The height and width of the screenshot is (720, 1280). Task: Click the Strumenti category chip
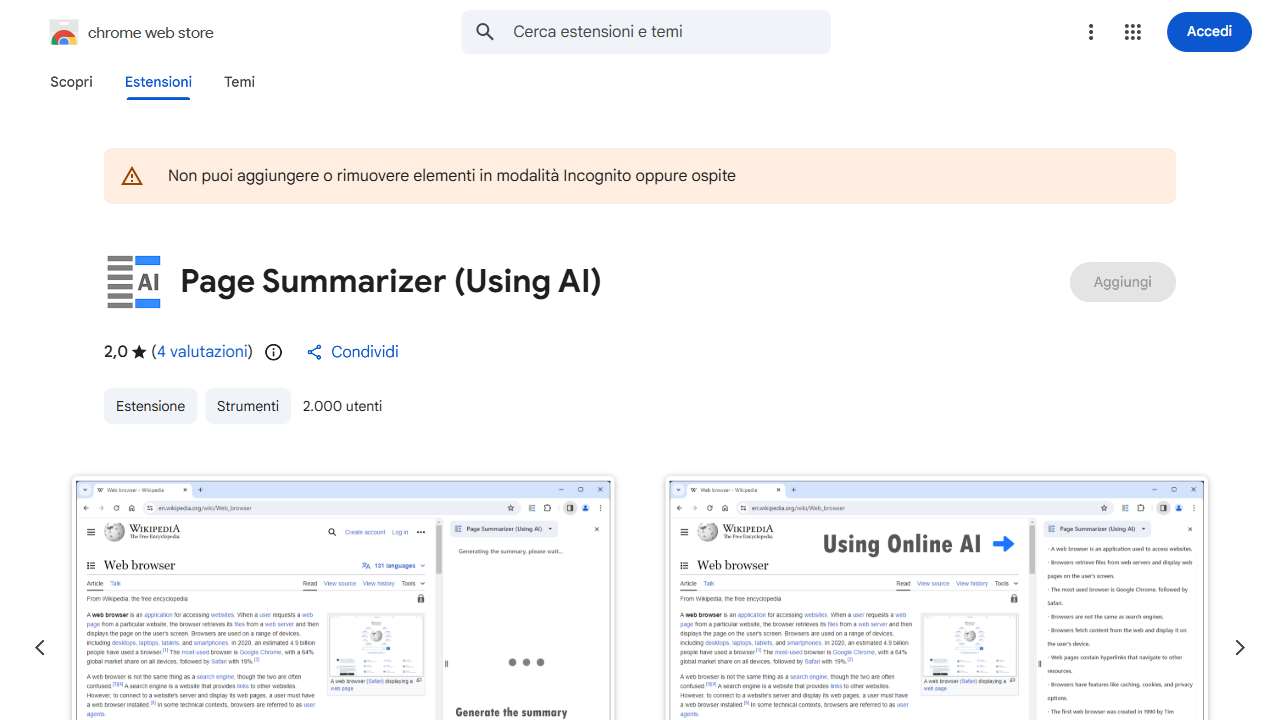tap(248, 406)
